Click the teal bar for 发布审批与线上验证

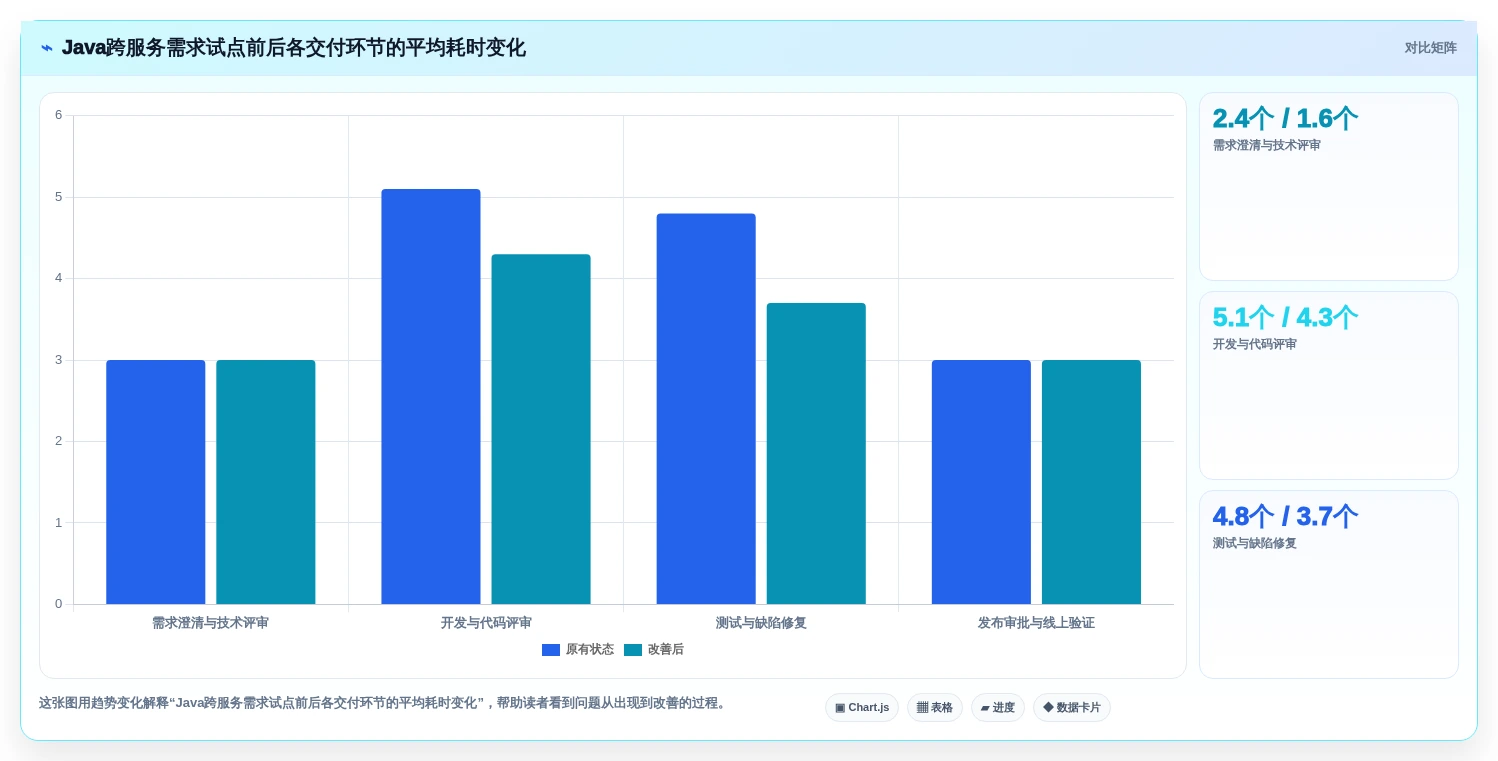[1091, 482]
